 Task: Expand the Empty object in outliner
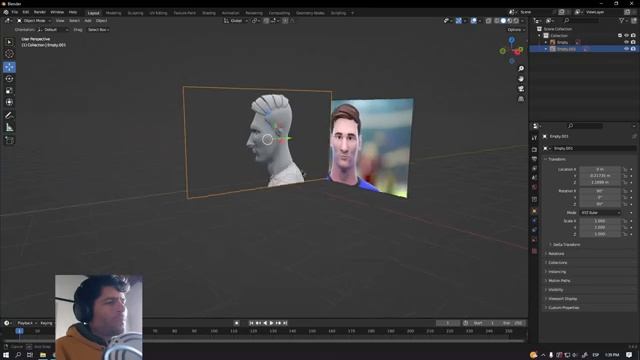click(x=546, y=42)
